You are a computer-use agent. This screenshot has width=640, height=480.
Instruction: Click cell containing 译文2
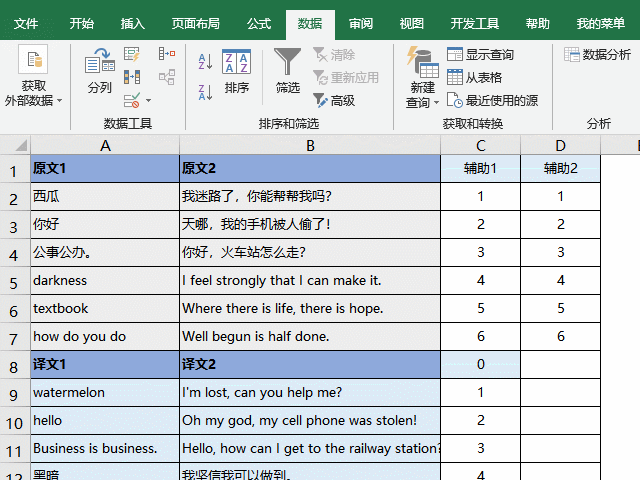click(x=310, y=364)
